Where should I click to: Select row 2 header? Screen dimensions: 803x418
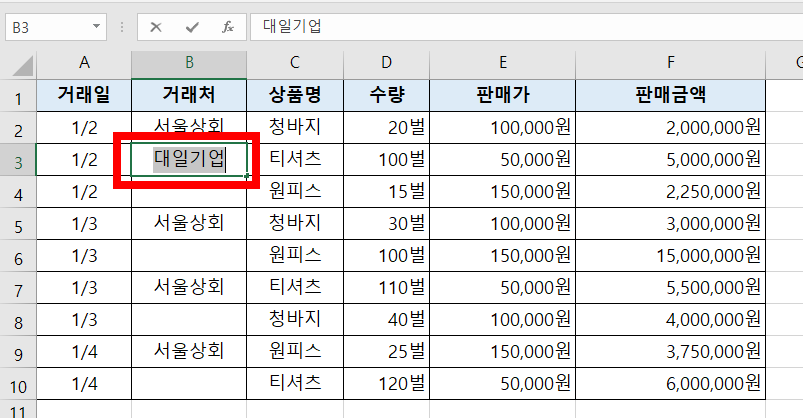tap(18, 128)
